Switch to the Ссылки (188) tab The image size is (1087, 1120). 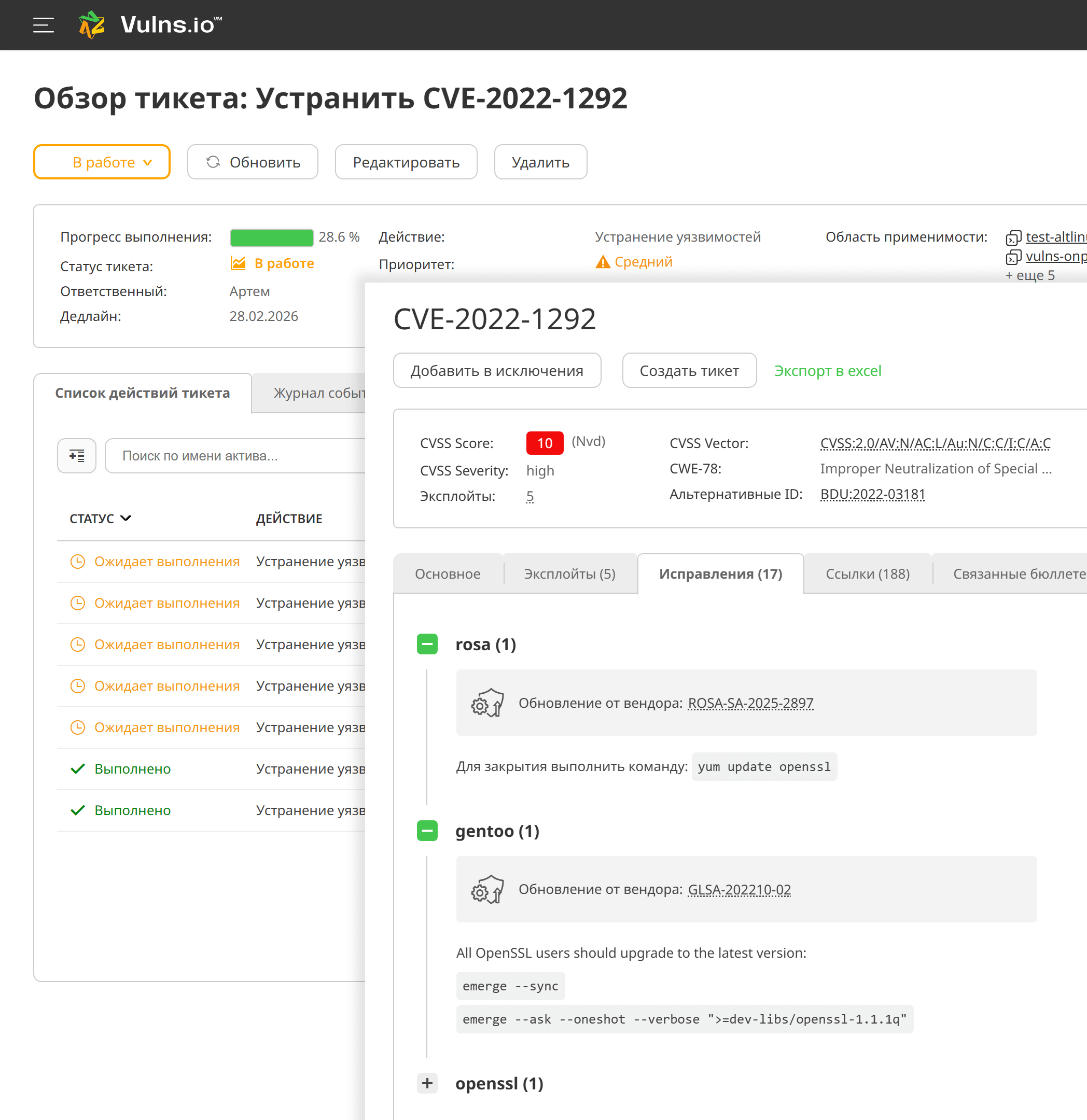tap(867, 573)
